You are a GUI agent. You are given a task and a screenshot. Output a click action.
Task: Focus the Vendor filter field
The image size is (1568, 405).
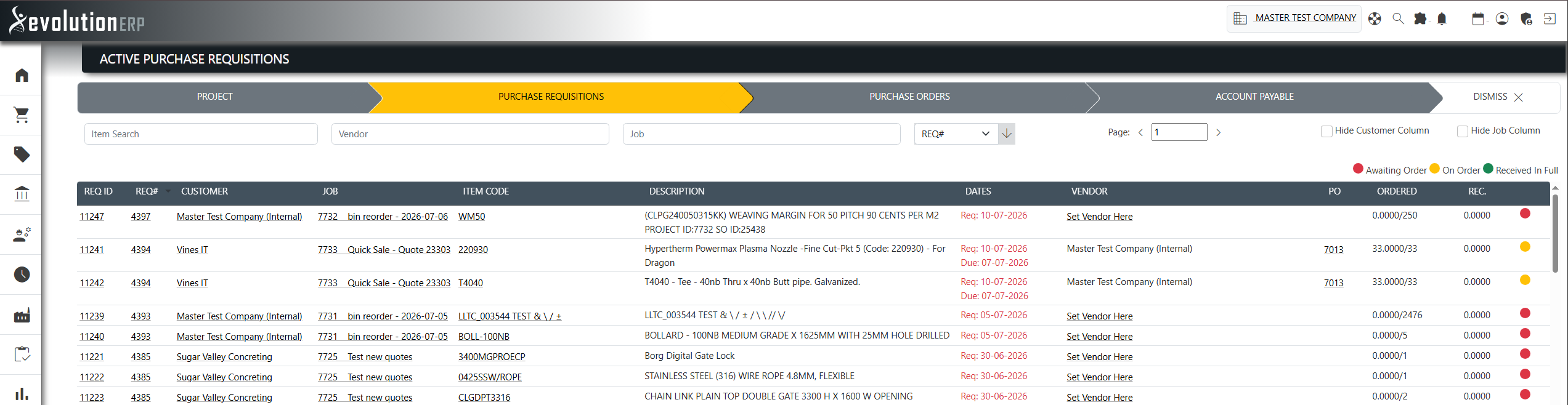coord(470,134)
